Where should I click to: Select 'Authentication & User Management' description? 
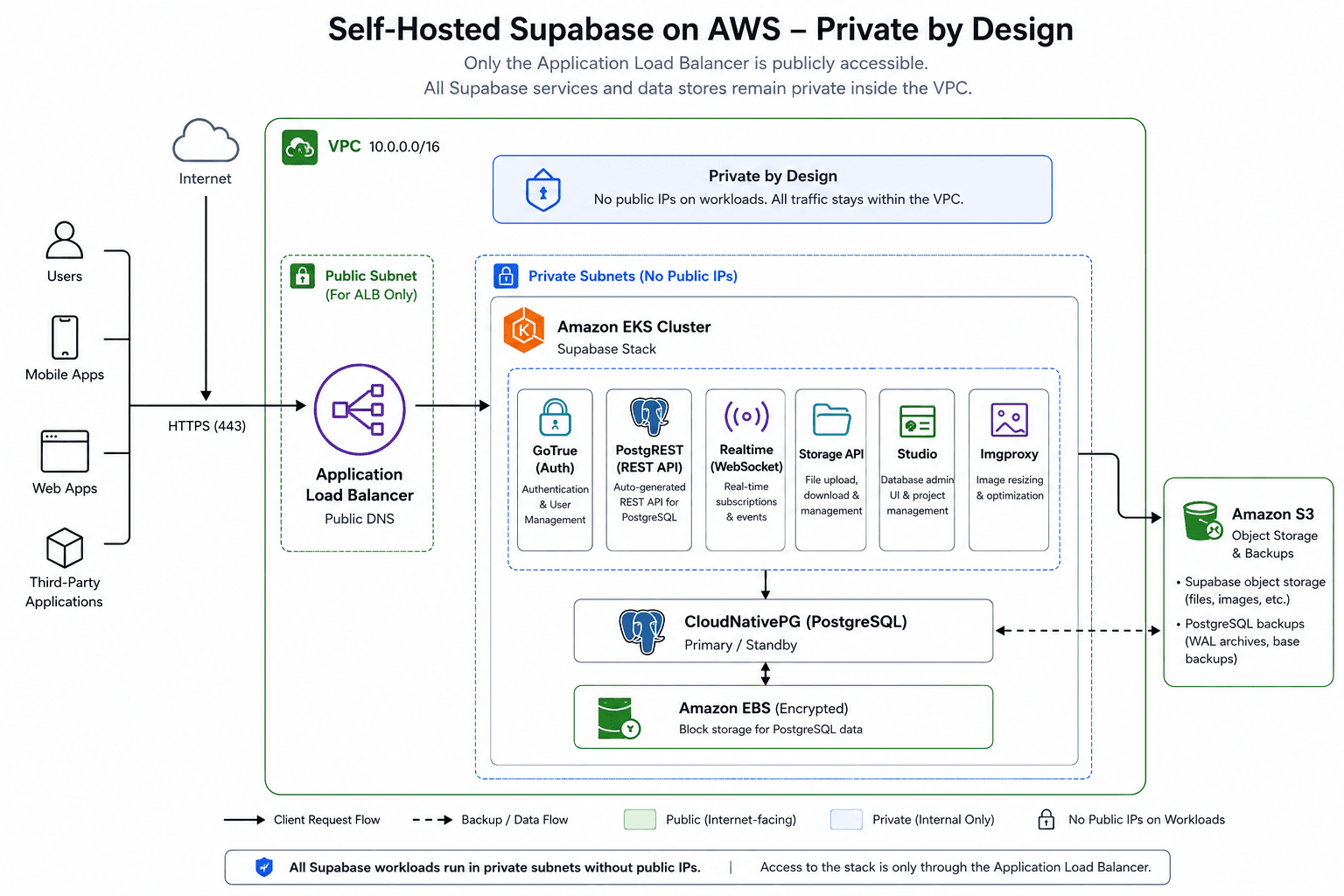[x=556, y=505]
